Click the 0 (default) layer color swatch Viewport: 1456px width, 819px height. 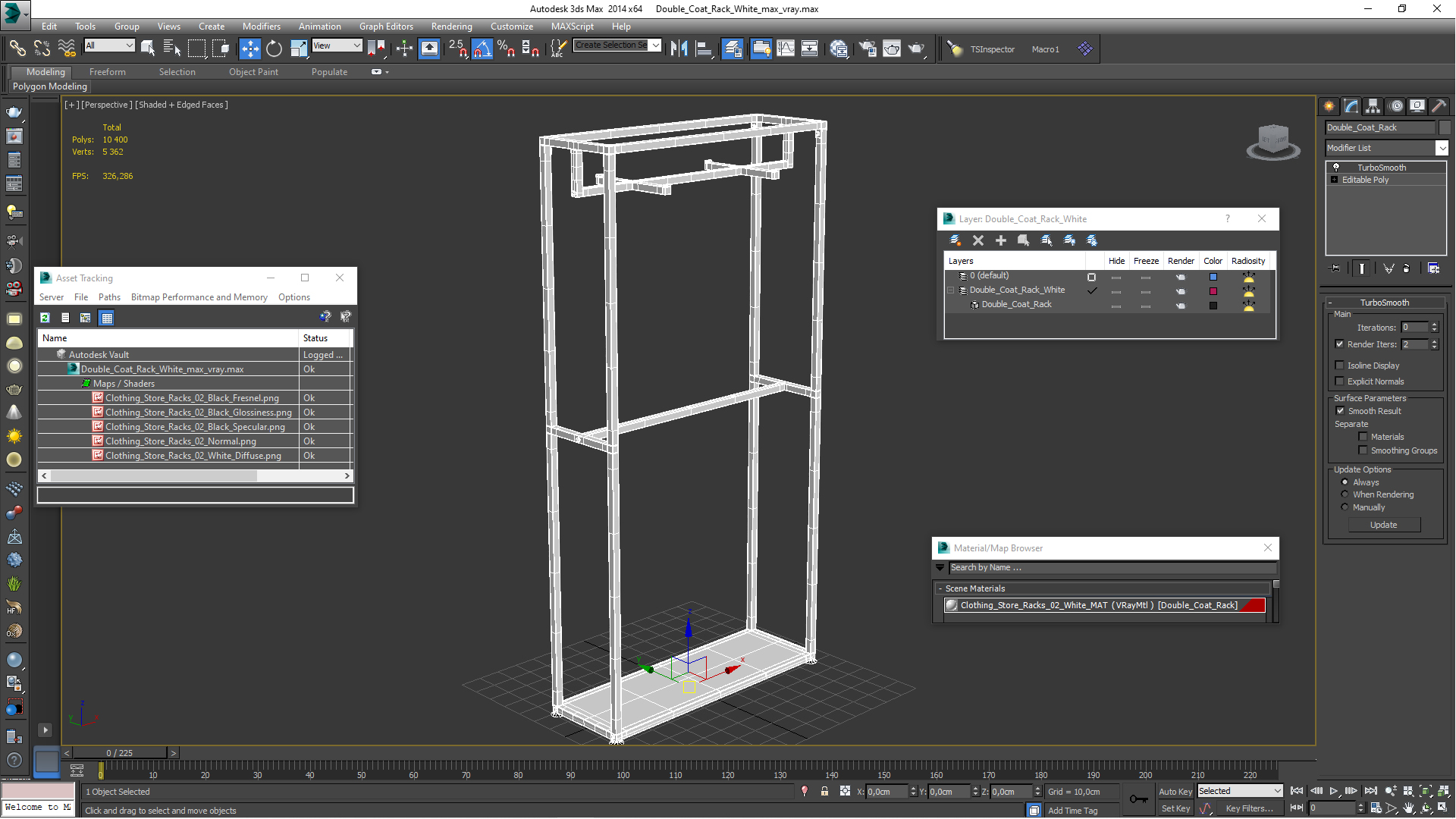pyautogui.click(x=1213, y=277)
